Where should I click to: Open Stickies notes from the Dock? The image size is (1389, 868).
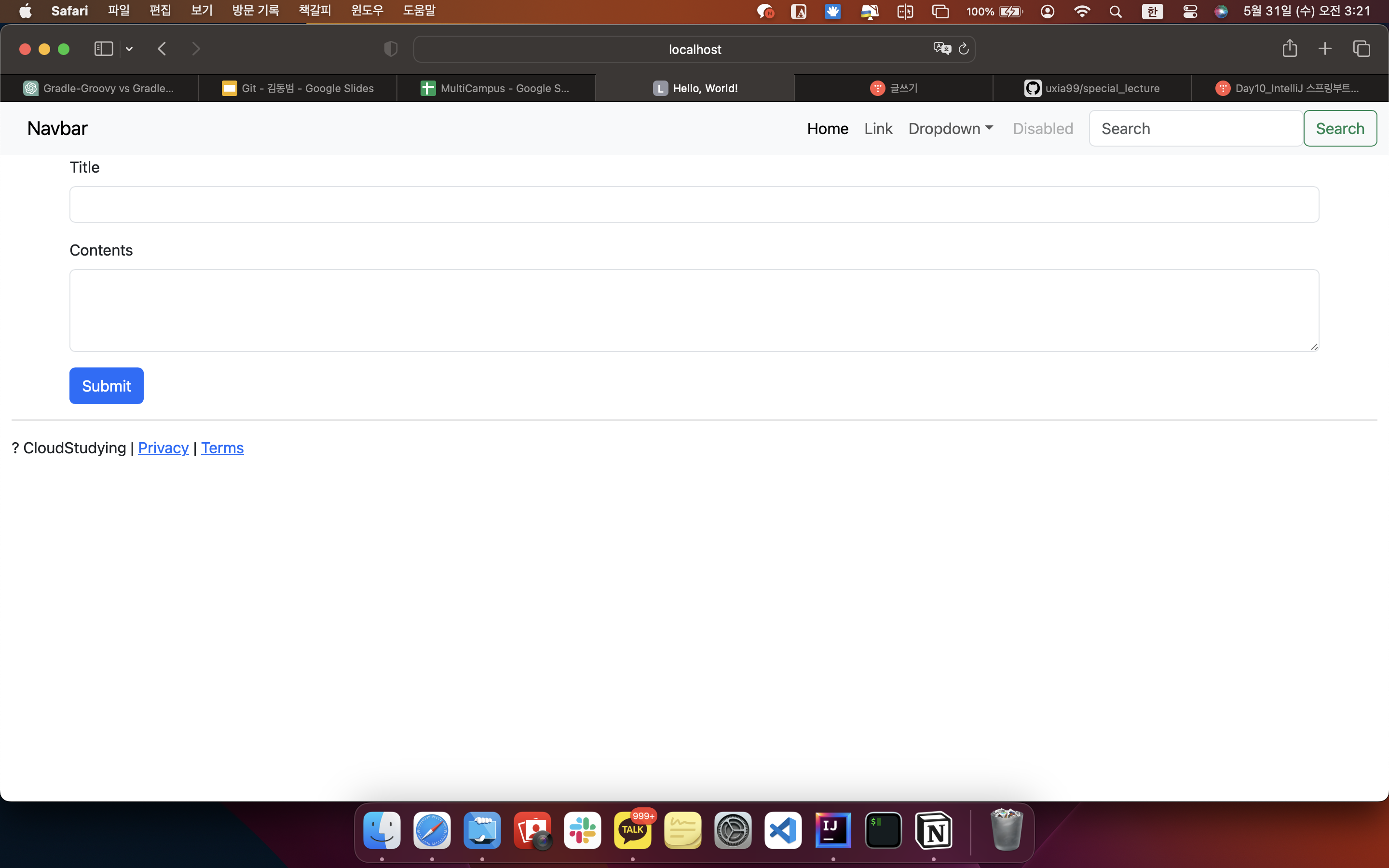(682, 830)
